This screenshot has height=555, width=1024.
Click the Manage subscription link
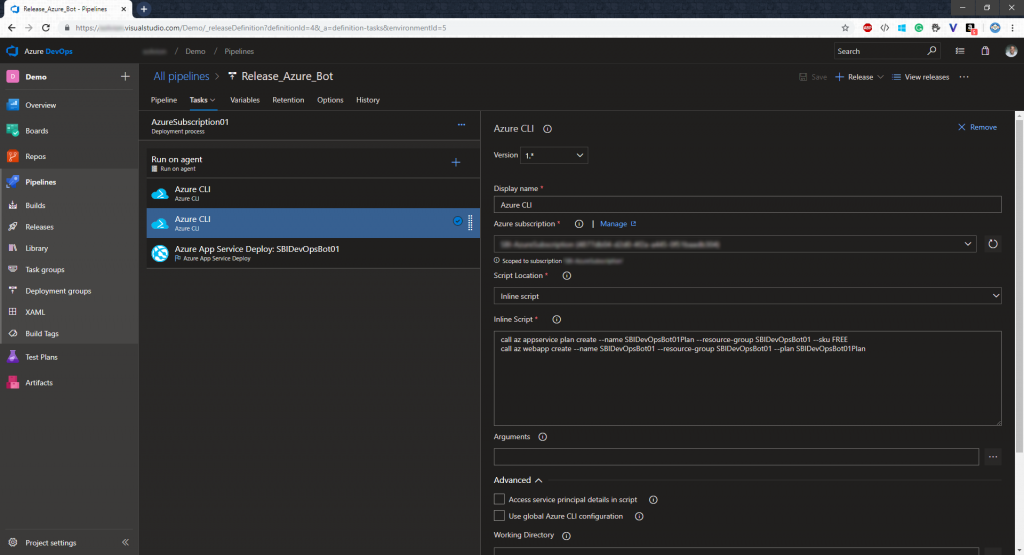618,224
